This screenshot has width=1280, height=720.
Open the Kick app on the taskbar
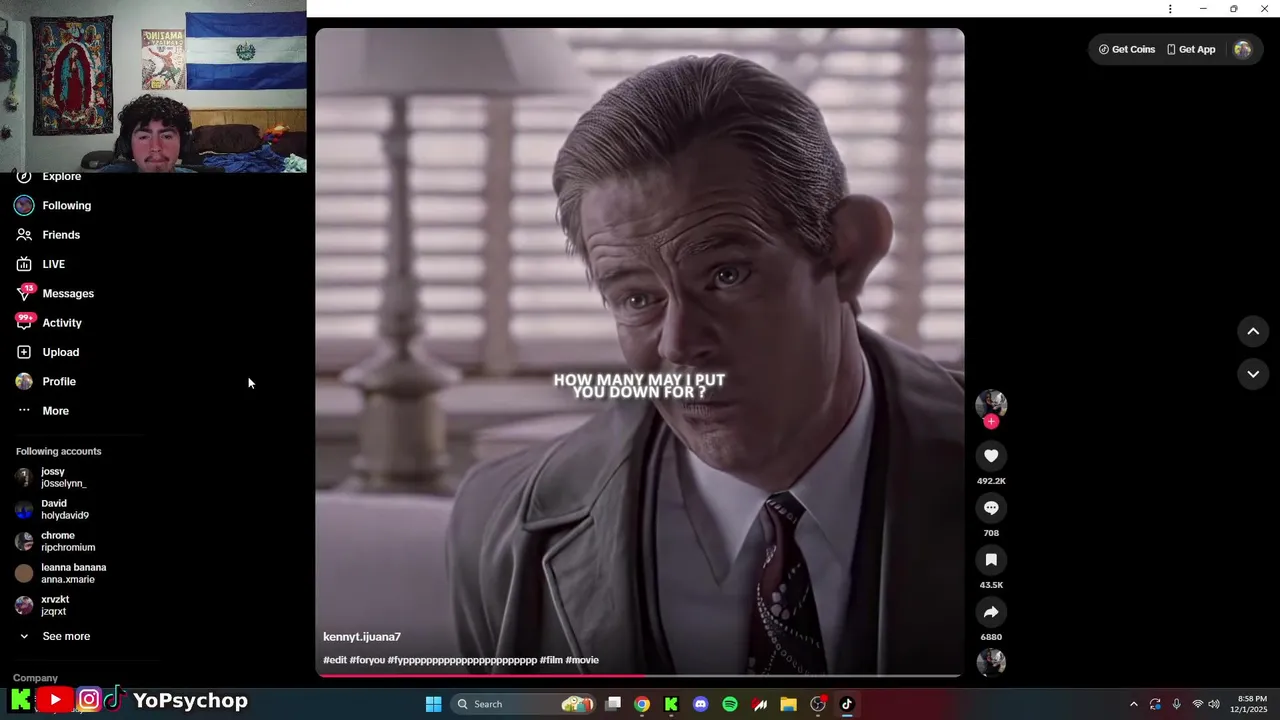671,704
